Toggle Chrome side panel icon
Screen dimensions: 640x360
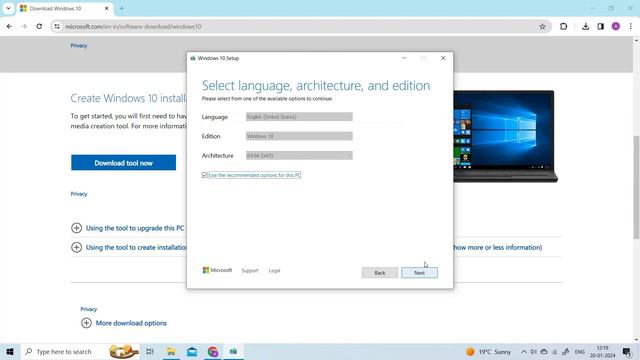click(x=600, y=27)
